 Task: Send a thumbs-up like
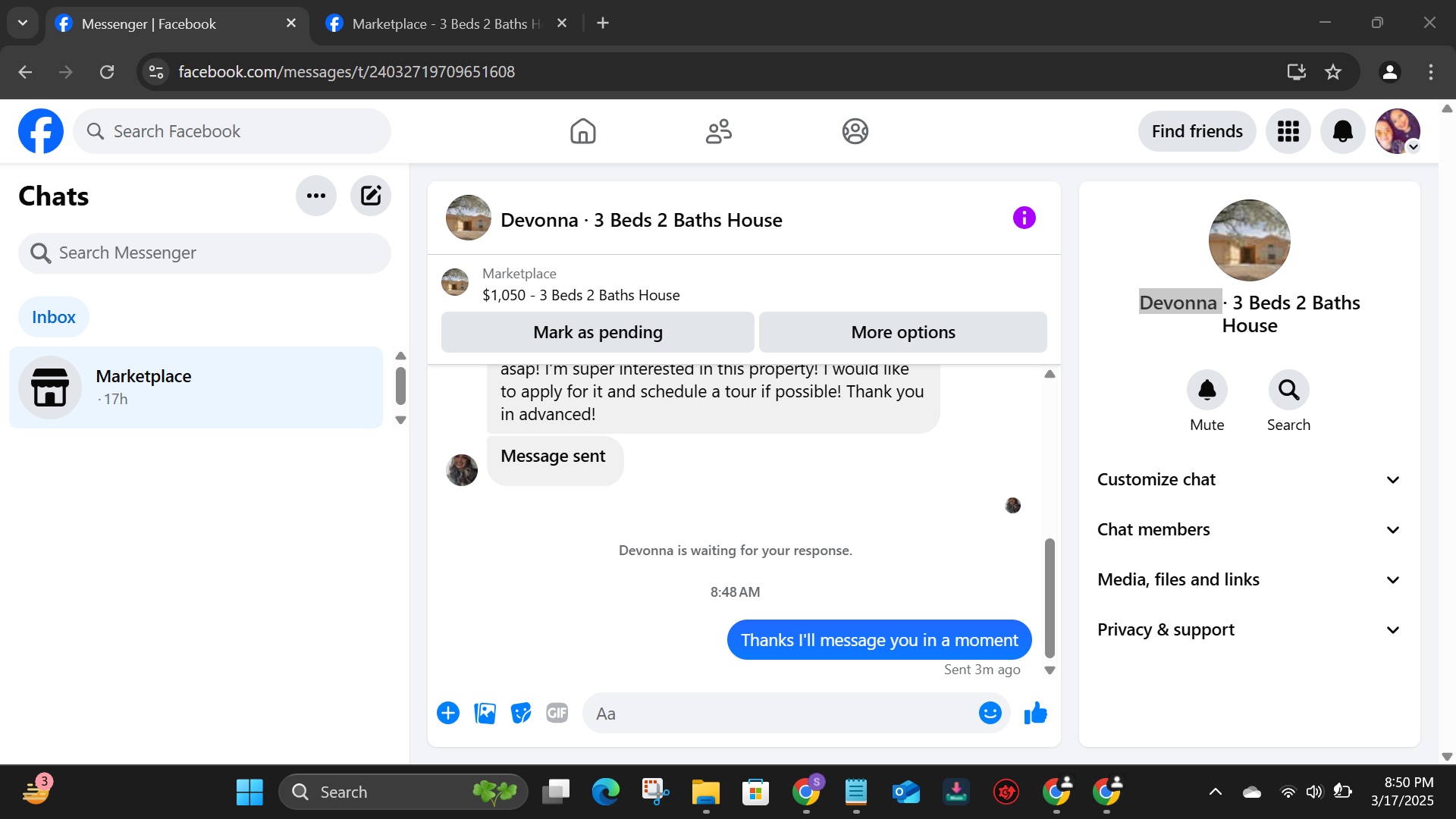(x=1036, y=713)
